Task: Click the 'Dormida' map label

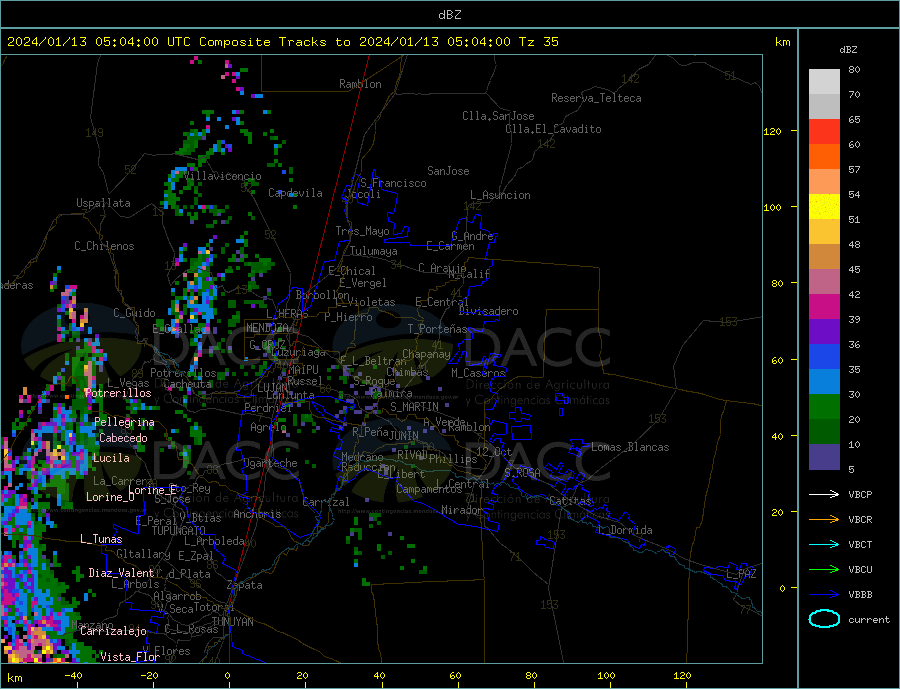Action: coord(631,530)
